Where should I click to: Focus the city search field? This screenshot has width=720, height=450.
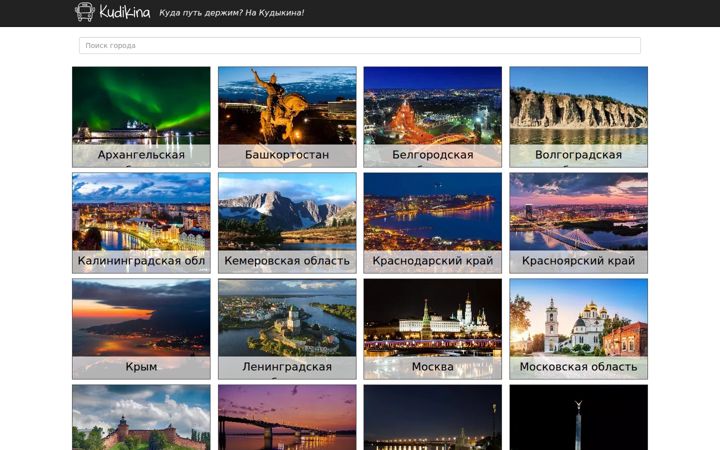[360, 45]
